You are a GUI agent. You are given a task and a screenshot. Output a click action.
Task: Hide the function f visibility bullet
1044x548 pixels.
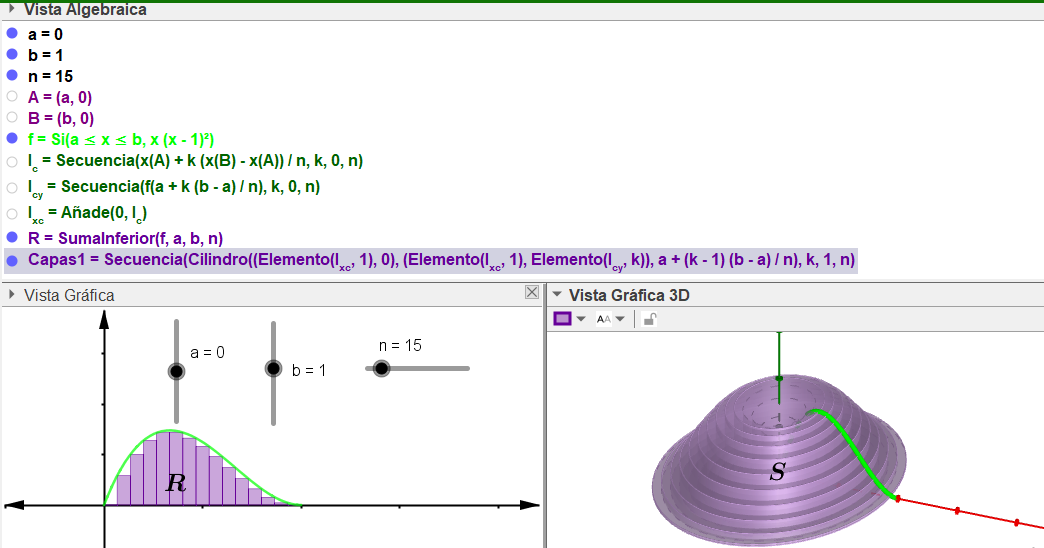coord(12,139)
